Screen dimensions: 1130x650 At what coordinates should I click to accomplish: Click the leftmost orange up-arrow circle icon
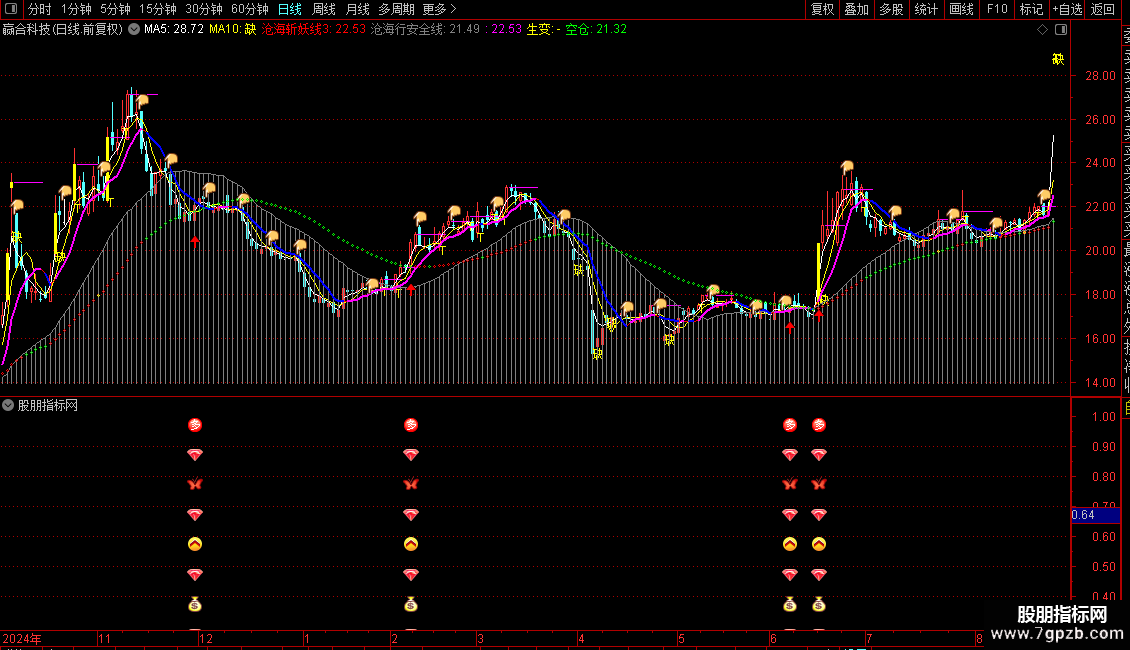(x=195, y=545)
